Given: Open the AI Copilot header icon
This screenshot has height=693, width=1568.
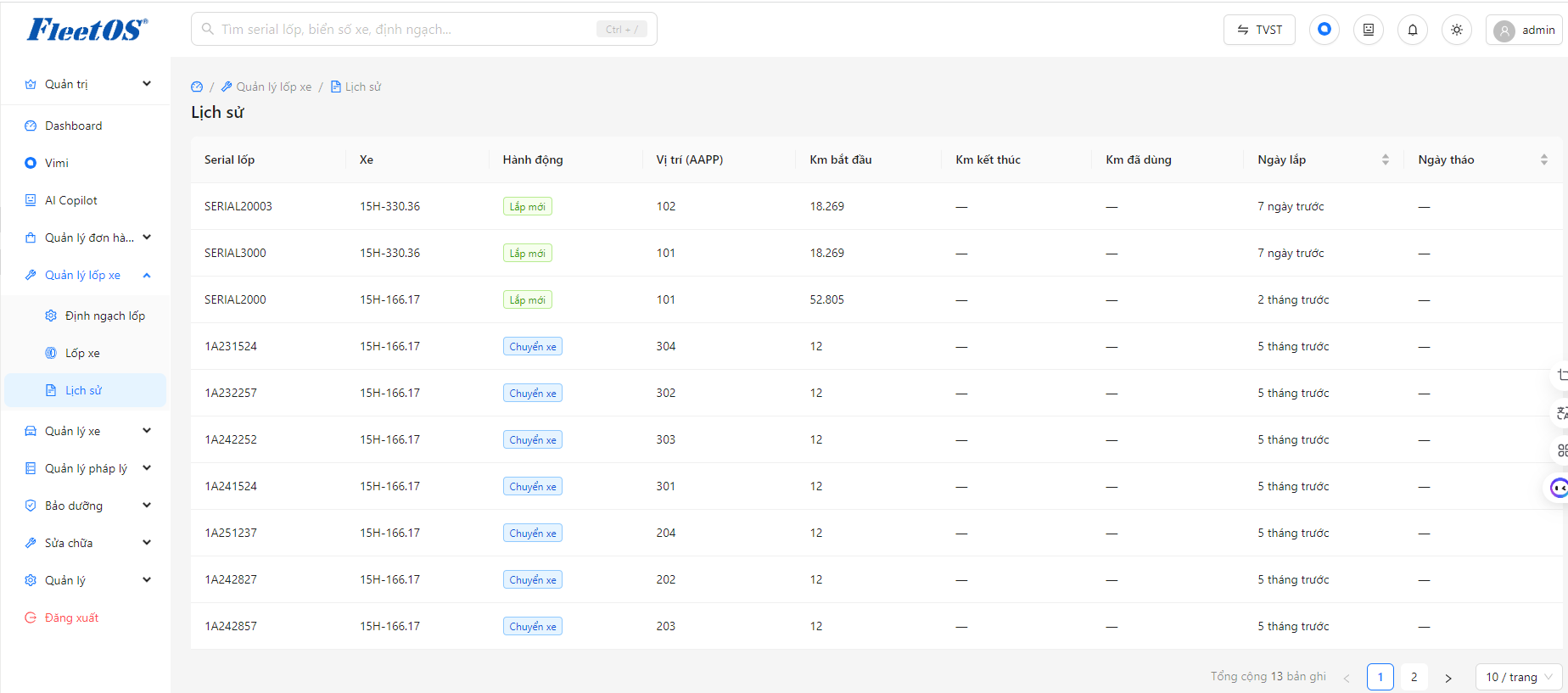Looking at the screenshot, I should pos(1369,30).
